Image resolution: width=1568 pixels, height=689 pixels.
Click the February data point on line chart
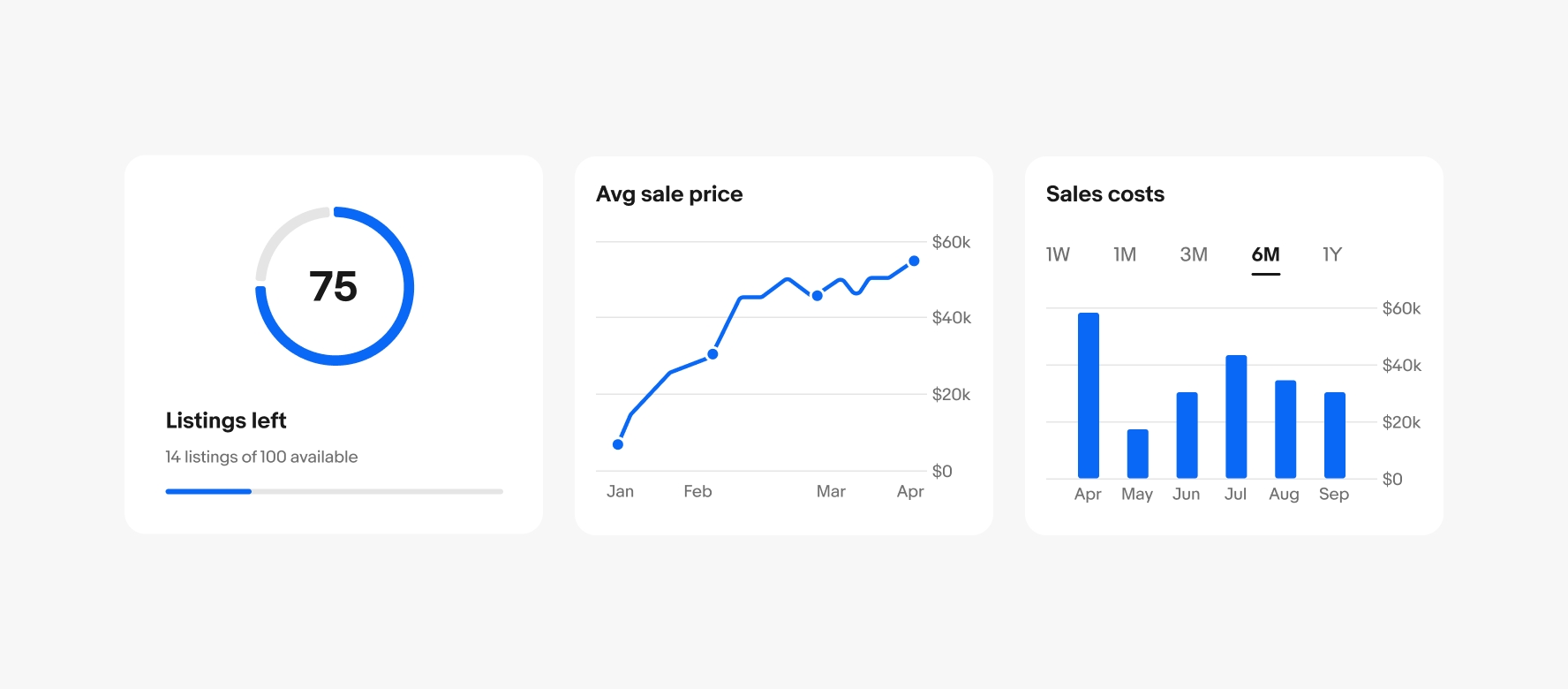pos(712,354)
